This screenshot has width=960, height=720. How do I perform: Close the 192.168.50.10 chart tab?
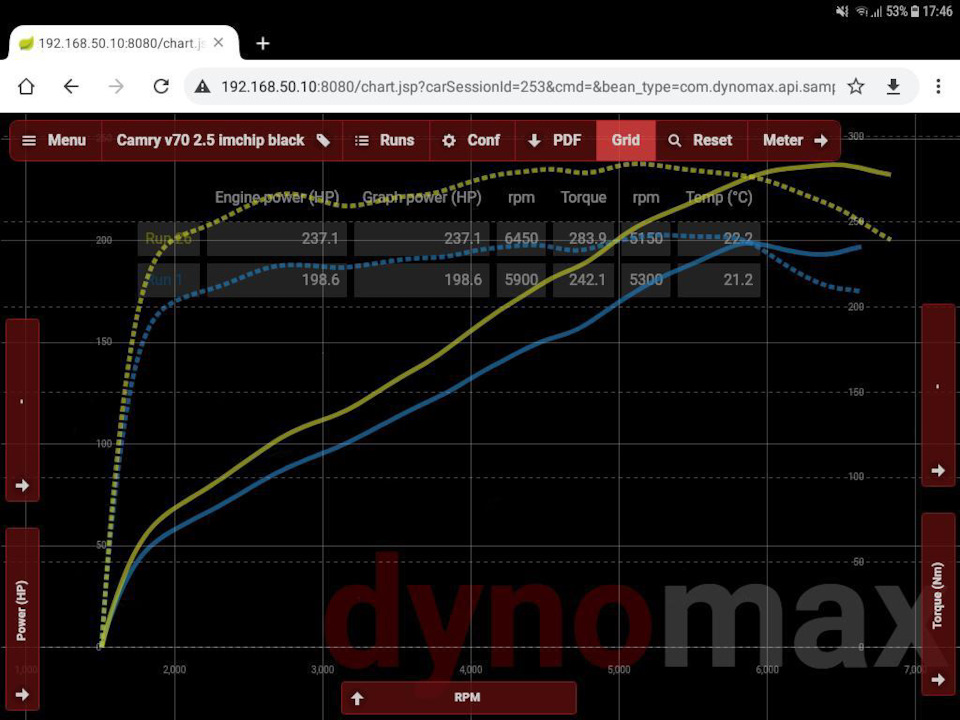point(219,43)
